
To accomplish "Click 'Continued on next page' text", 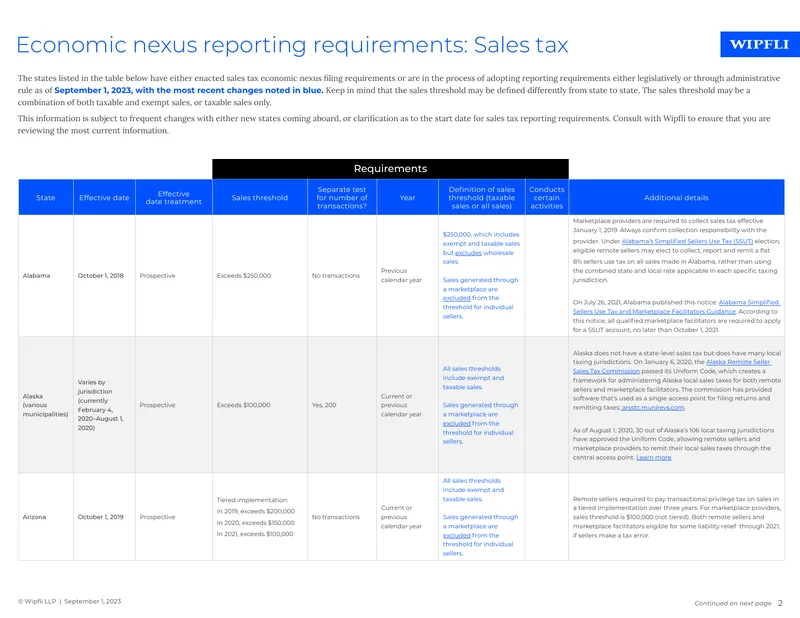I will click(733, 603).
